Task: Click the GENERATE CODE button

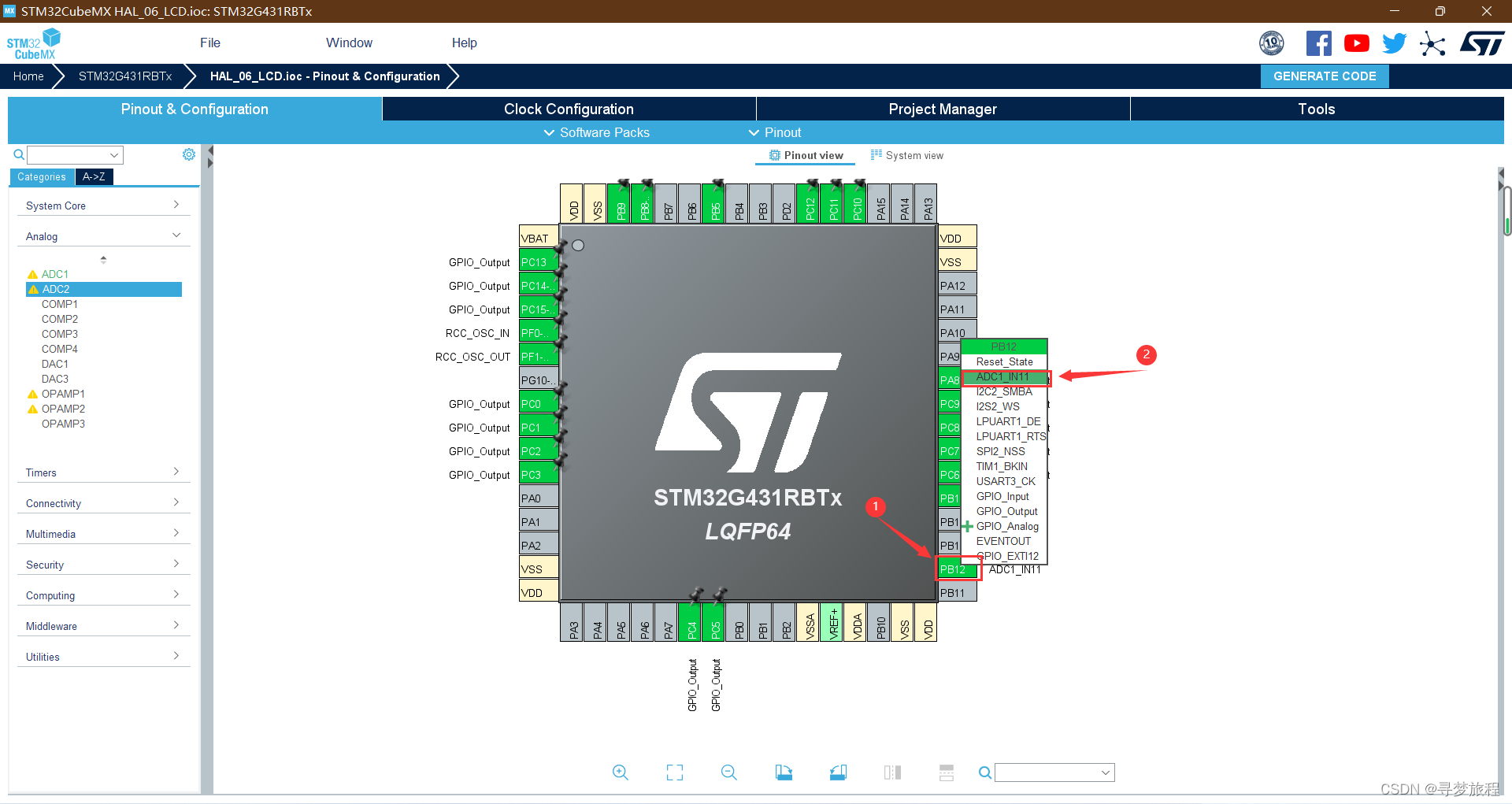Action: (x=1324, y=76)
